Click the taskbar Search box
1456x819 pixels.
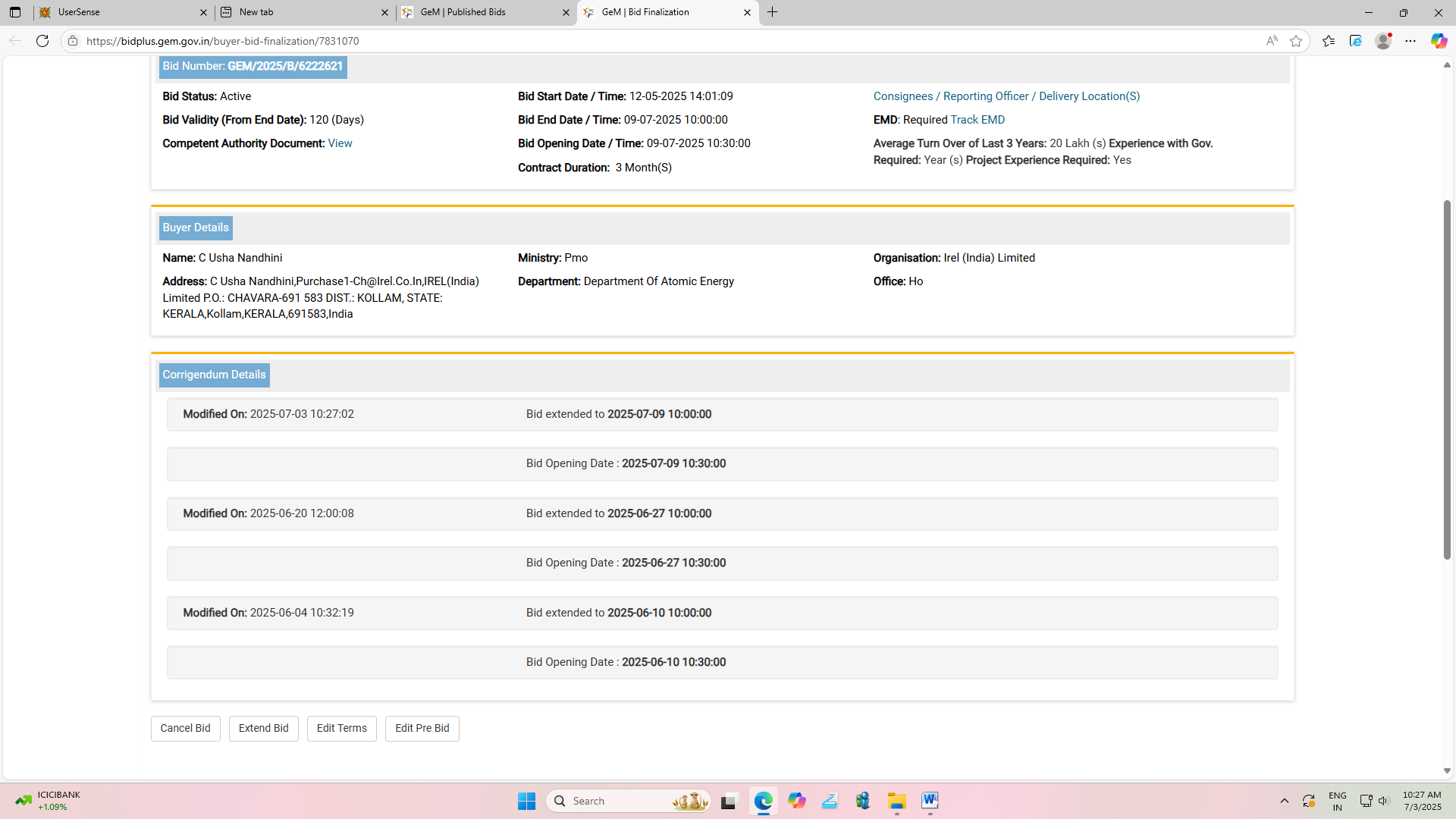point(628,801)
